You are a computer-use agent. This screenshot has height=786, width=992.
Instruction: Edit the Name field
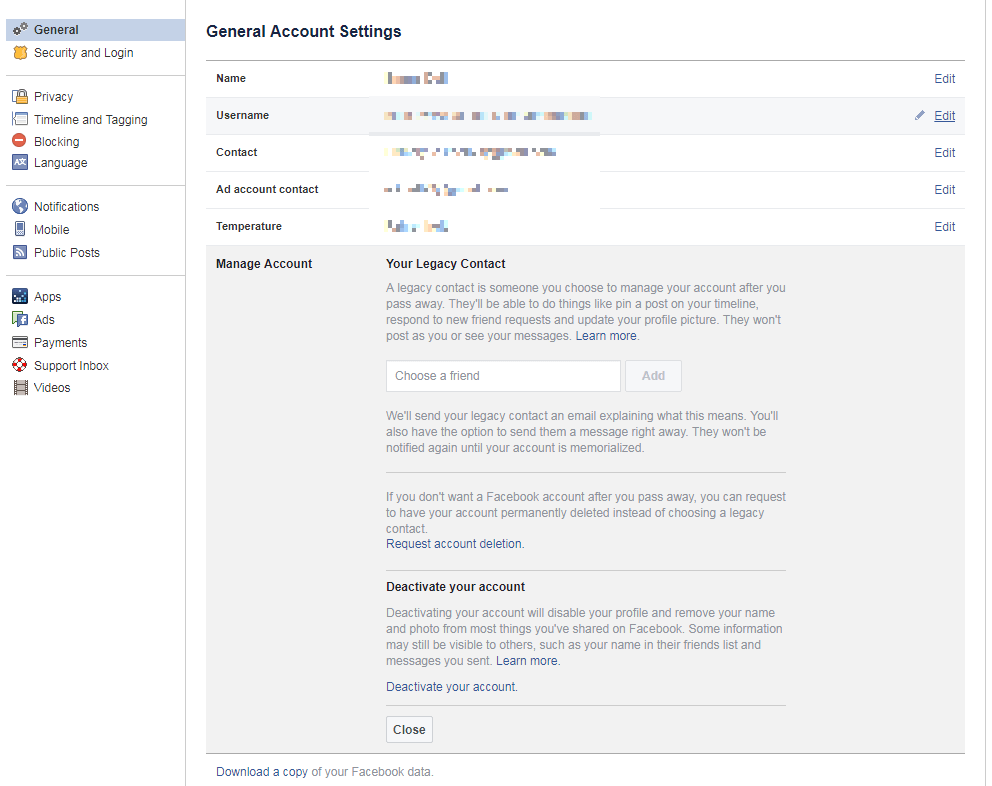[x=945, y=78]
